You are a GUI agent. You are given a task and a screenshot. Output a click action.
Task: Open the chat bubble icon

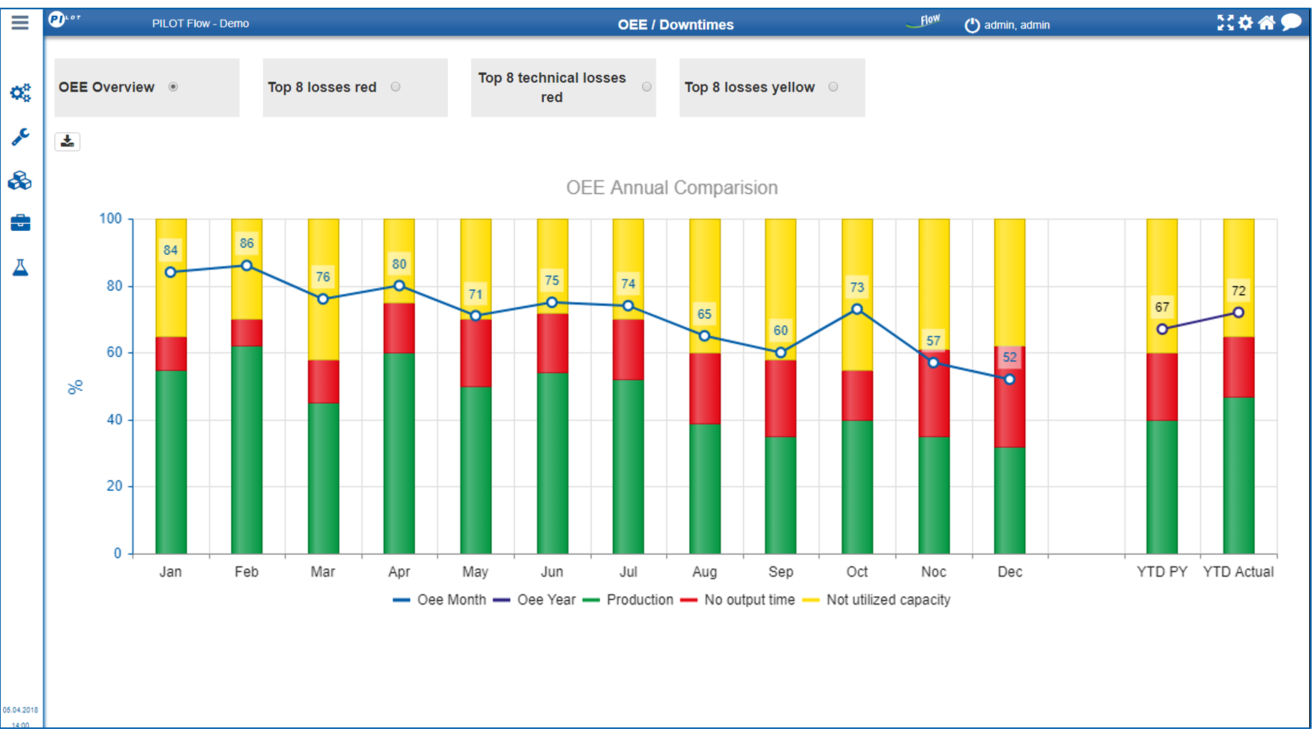click(1291, 23)
